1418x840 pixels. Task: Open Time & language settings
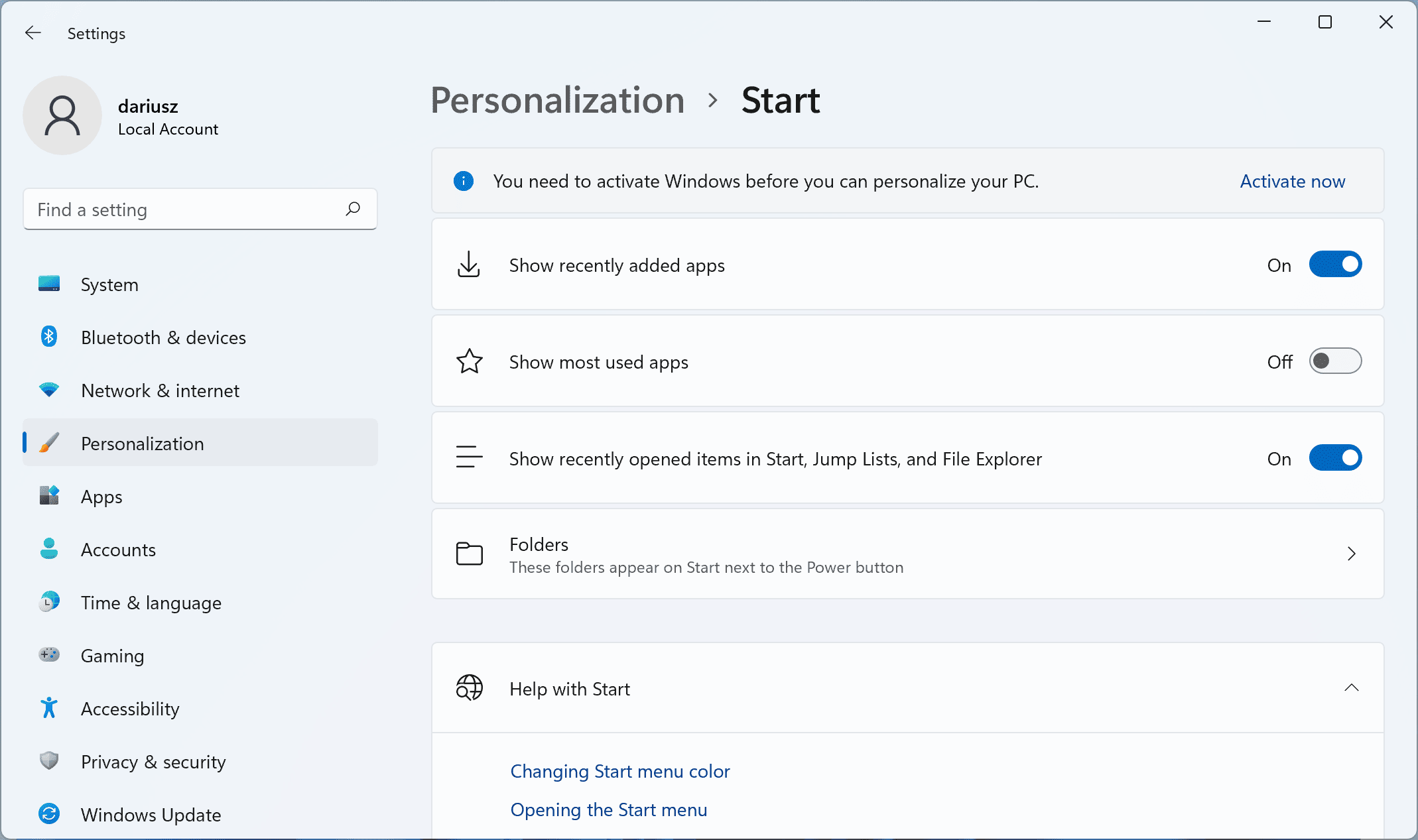tap(200, 603)
